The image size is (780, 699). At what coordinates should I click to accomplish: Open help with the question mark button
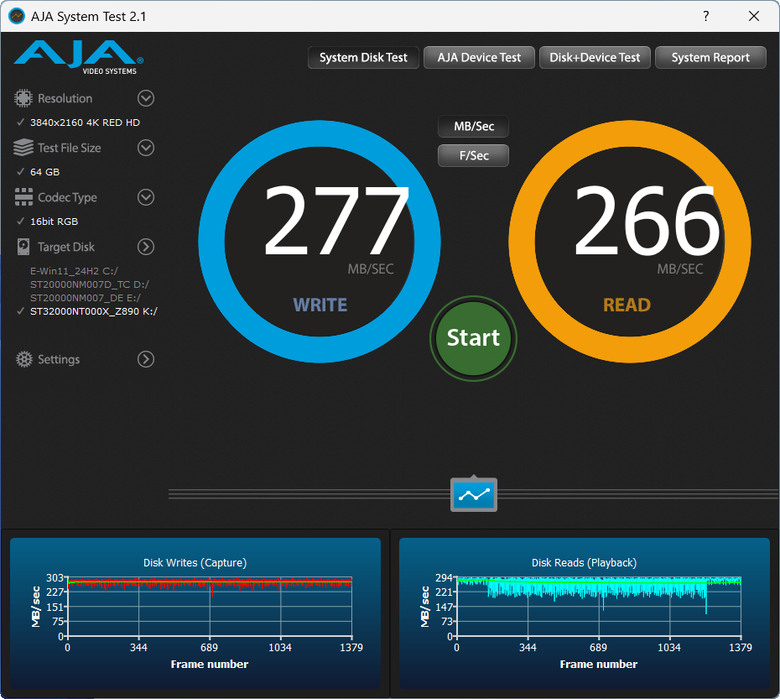click(706, 16)
